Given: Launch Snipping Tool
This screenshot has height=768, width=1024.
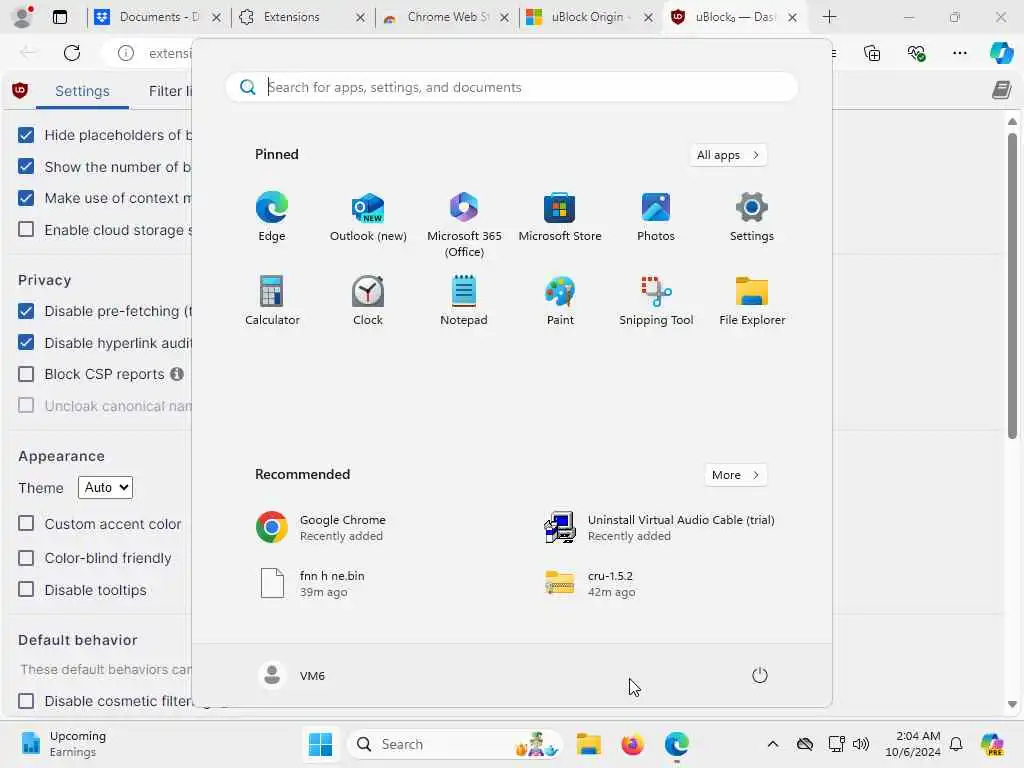Looking at the screenshot, I should (656, 300).
